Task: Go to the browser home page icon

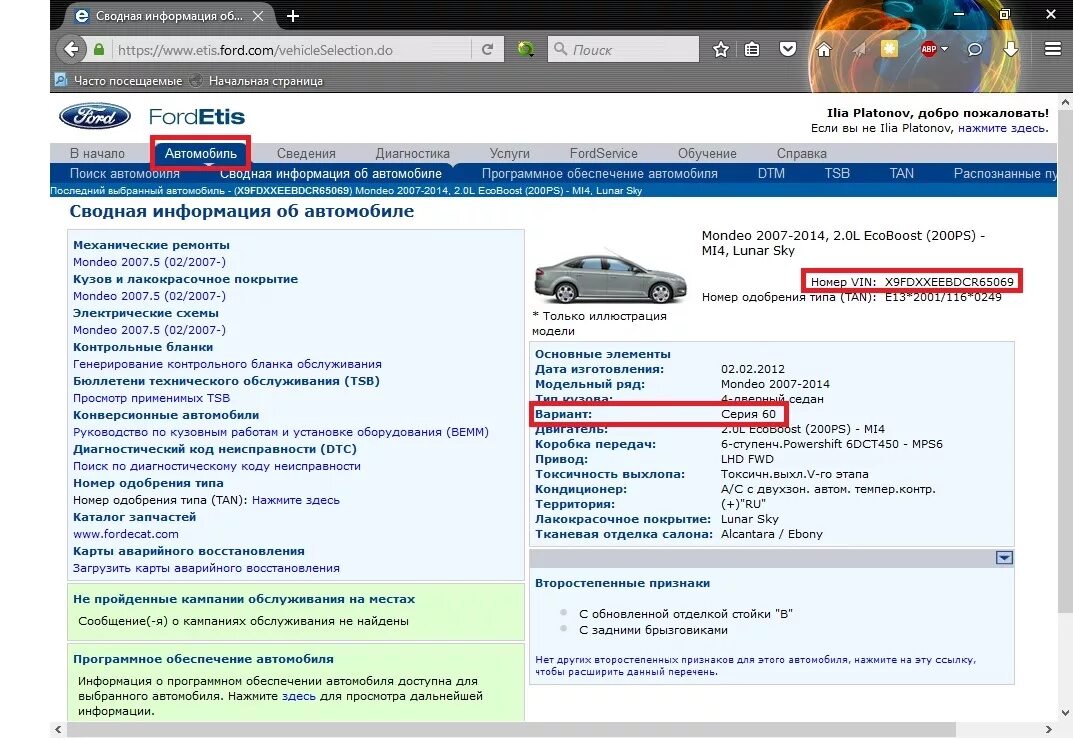Action: coord(824,49)
